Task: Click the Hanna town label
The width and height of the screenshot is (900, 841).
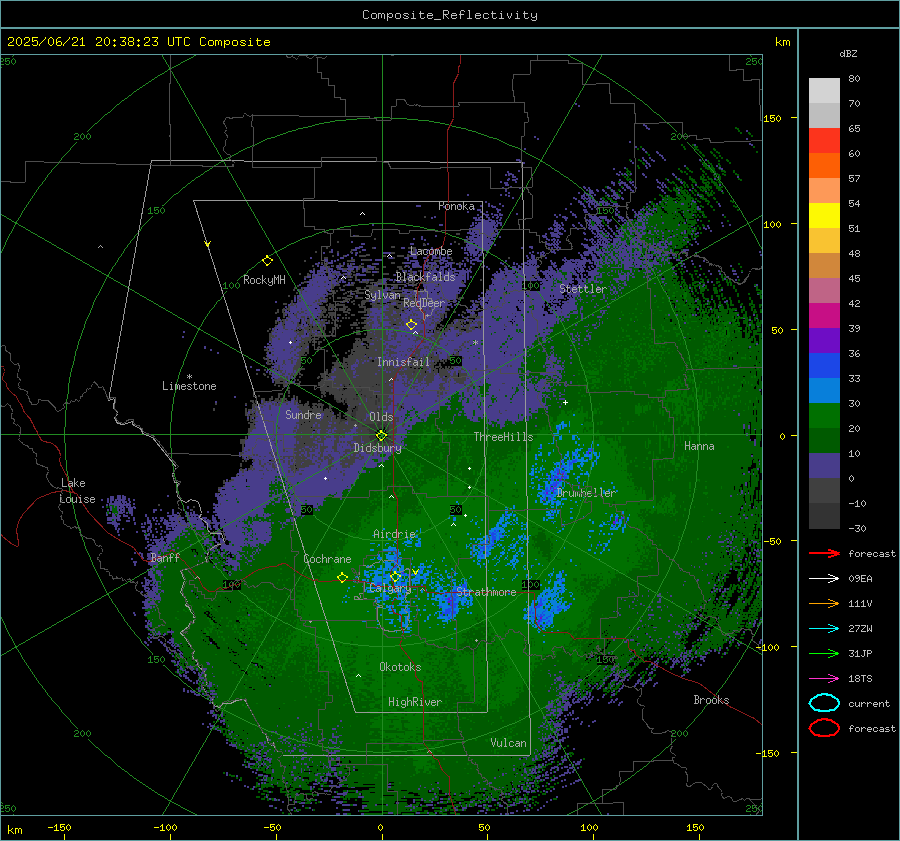Action: pyautogui.click(x=699, y=446)
